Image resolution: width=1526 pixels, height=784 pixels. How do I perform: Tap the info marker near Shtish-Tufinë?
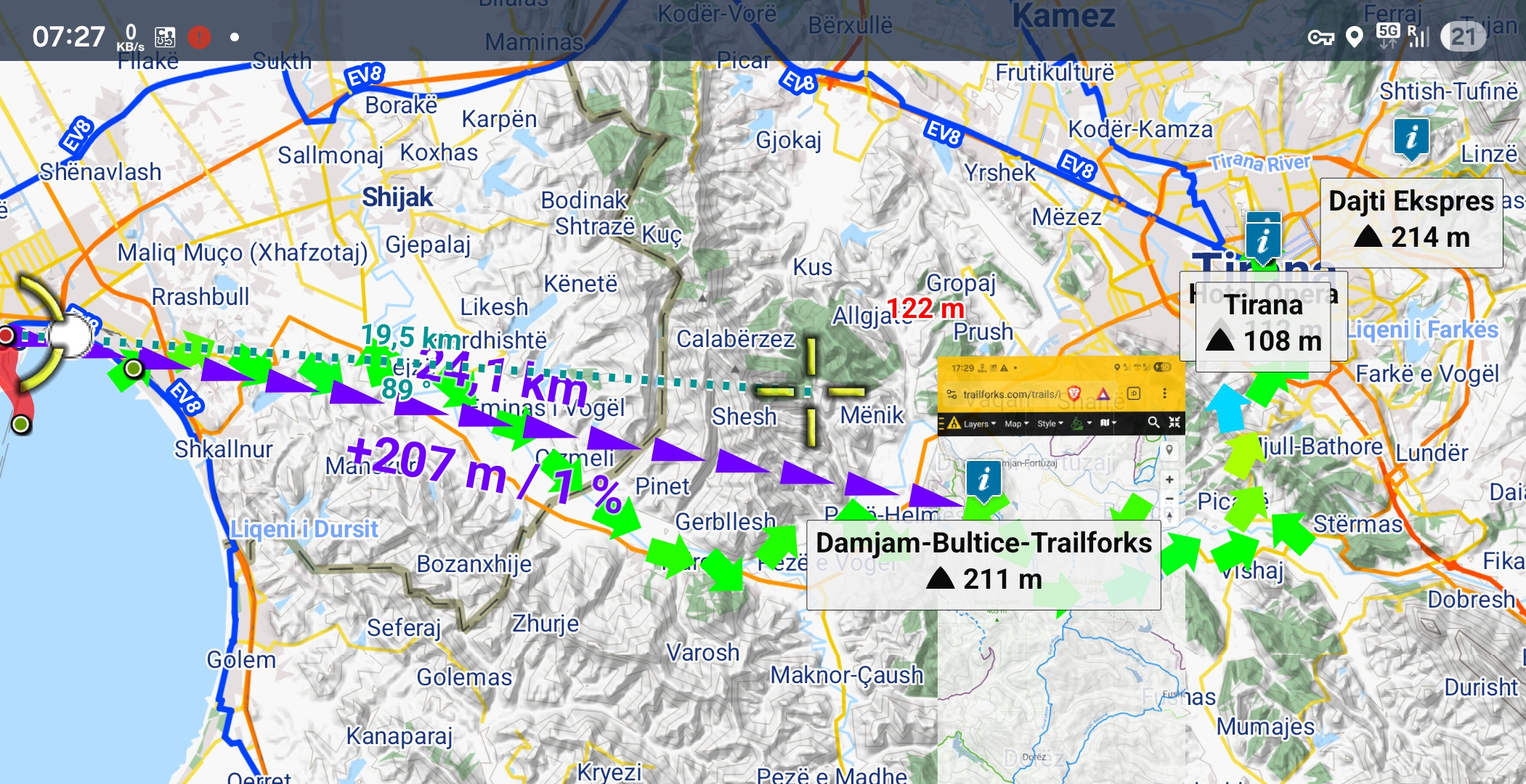click(x=1411, y=137)
